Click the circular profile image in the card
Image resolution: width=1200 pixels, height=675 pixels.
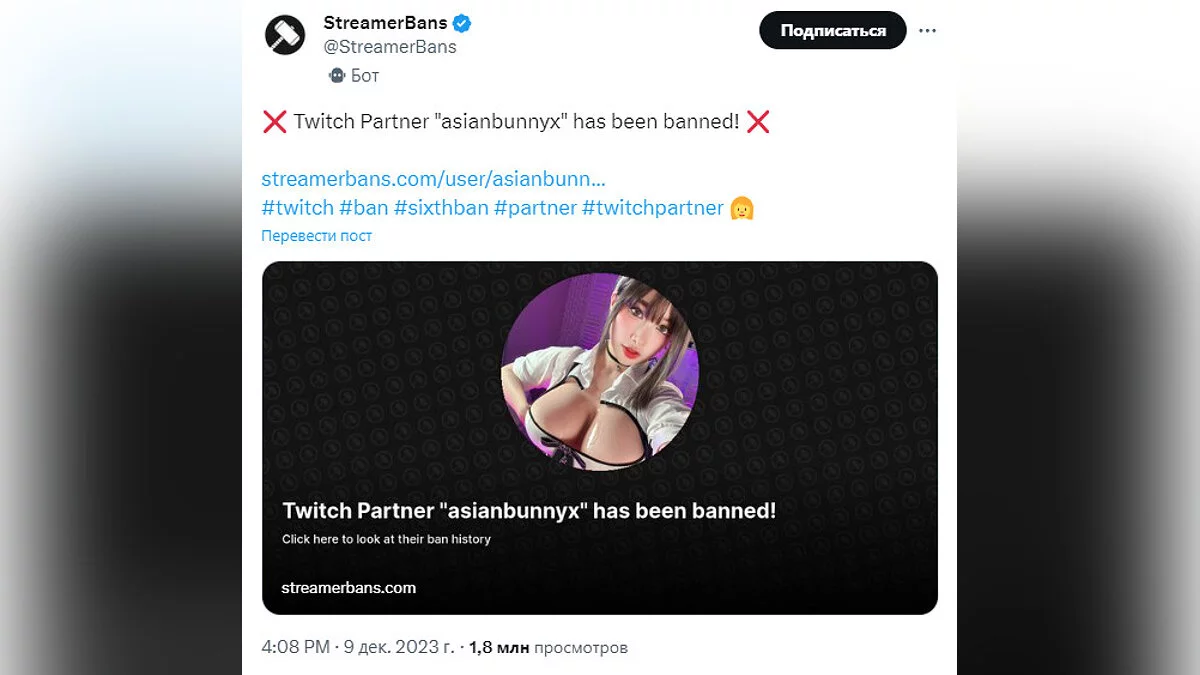tap(600, 372)
